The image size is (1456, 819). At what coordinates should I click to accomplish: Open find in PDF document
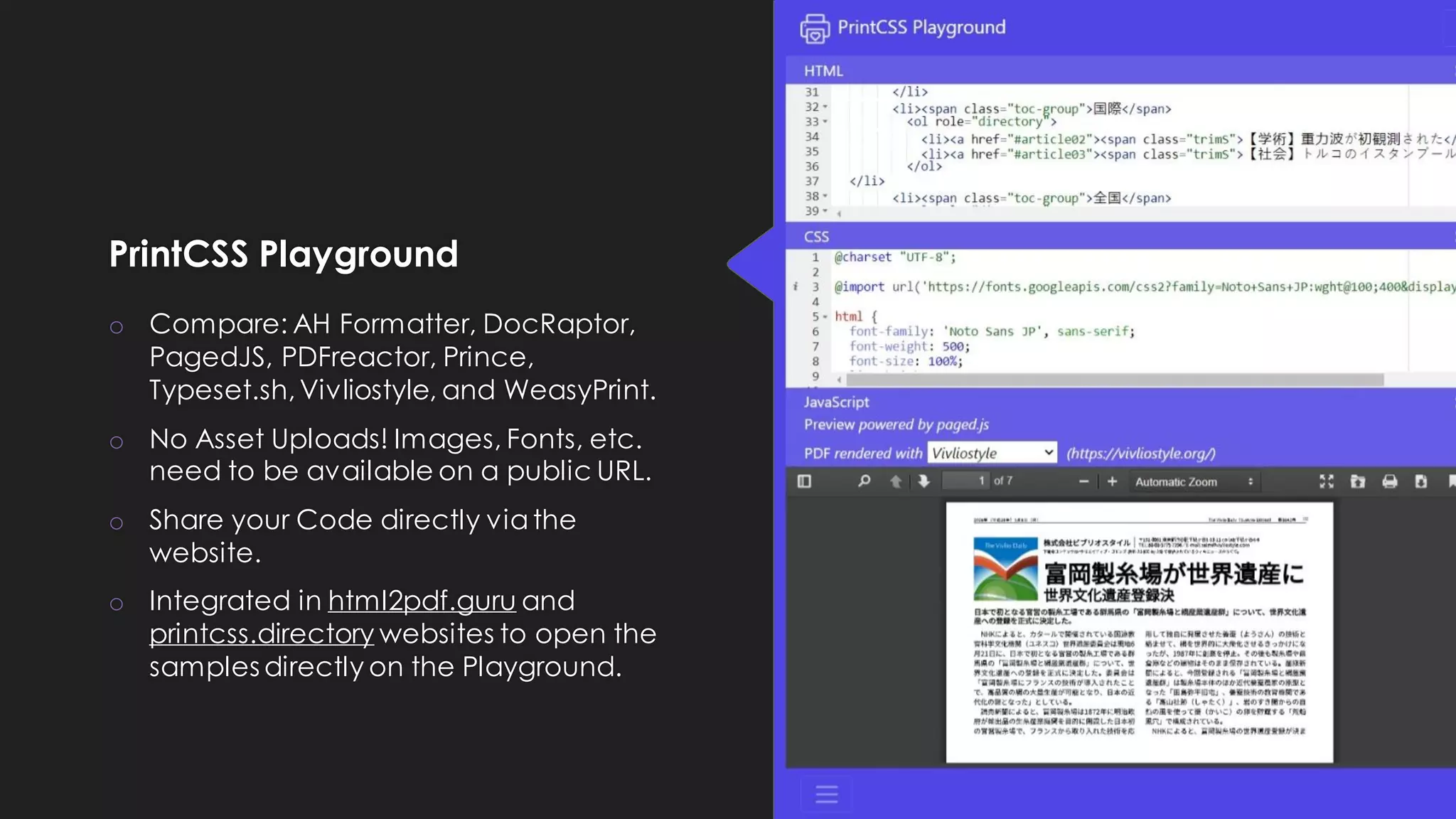[864, 481]
